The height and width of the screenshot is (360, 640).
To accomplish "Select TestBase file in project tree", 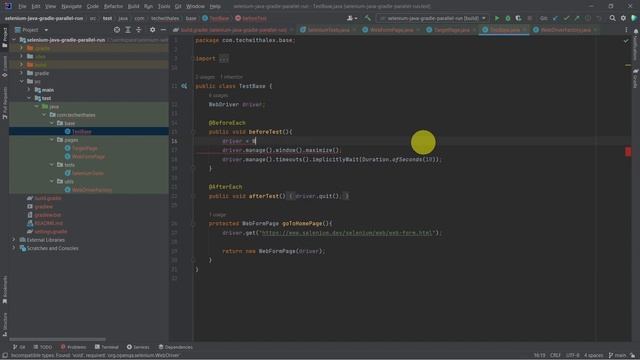I will click(x=82, y=131).
